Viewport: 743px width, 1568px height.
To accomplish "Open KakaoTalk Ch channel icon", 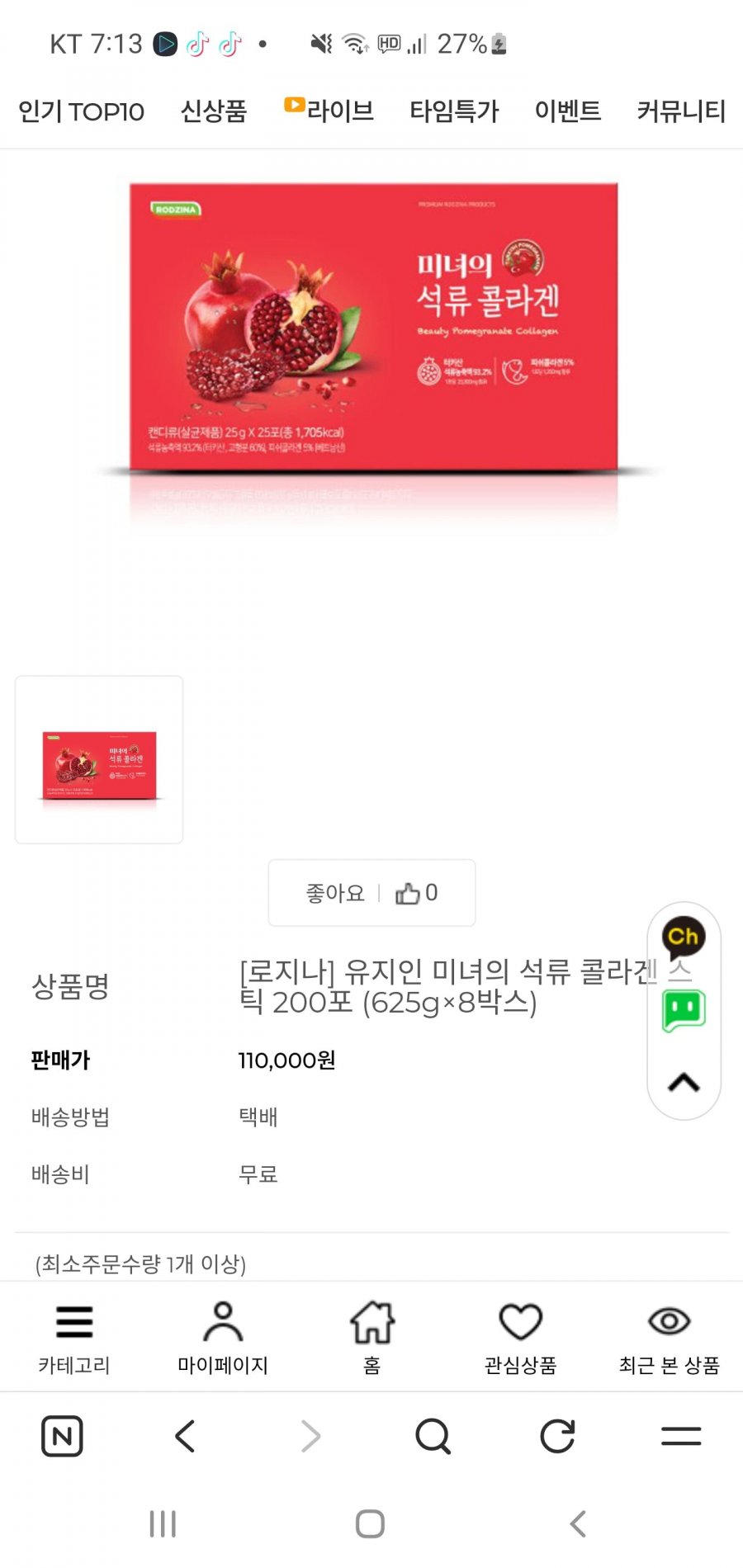I will [684, 938].
